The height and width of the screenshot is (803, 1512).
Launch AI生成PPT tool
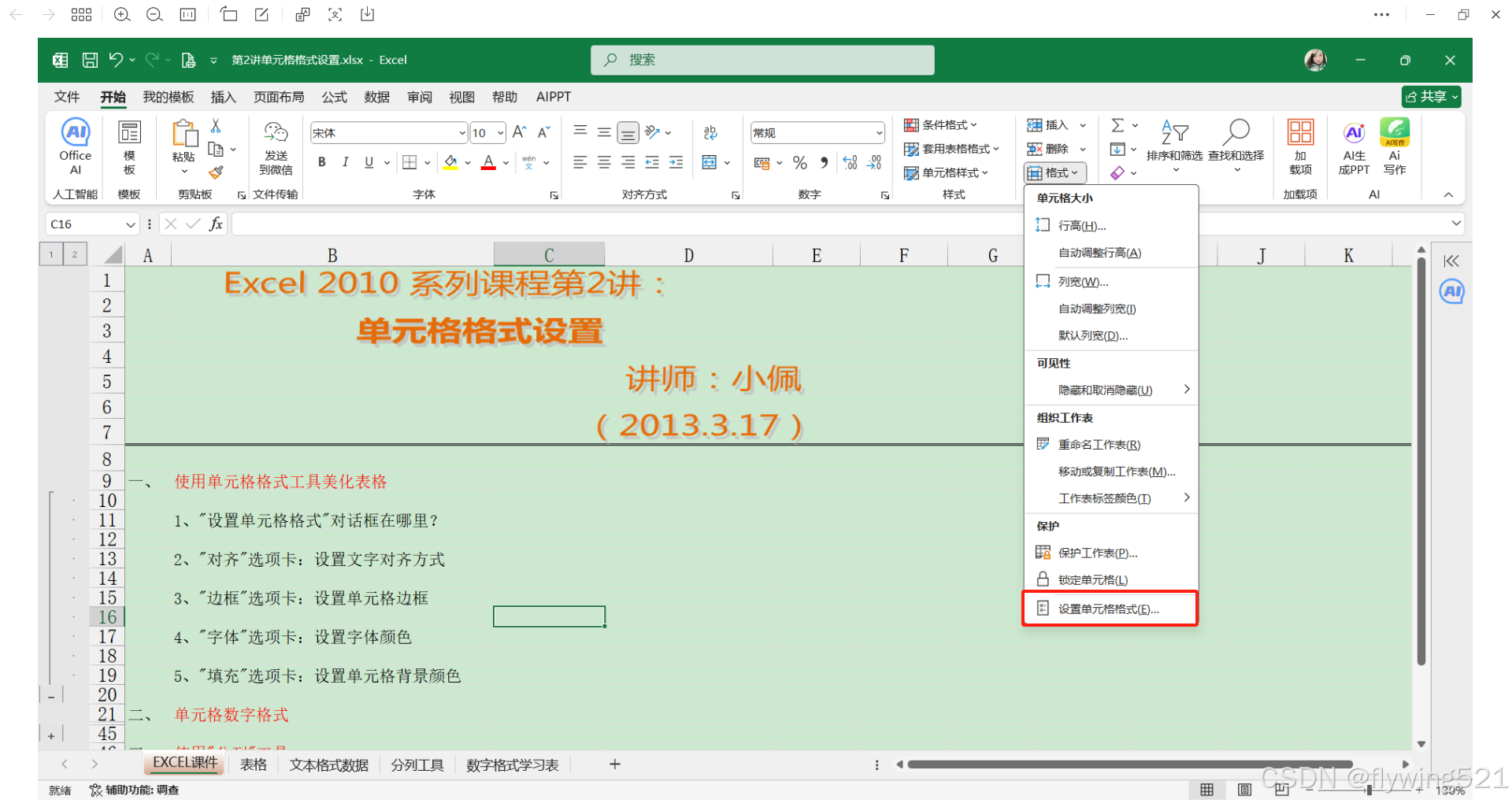click(1354, 146)
